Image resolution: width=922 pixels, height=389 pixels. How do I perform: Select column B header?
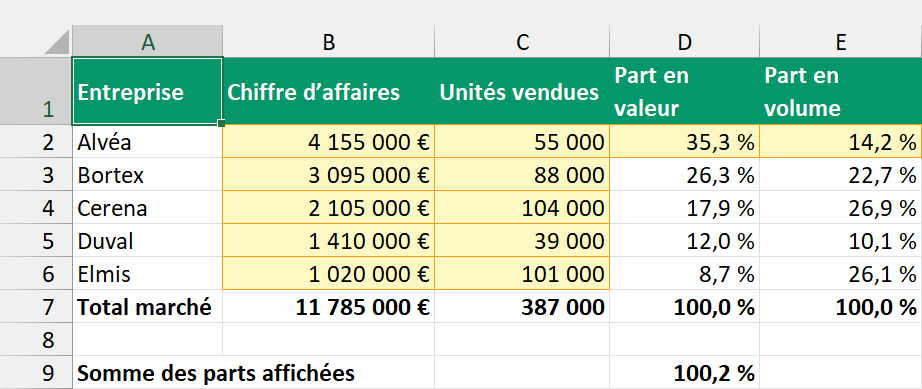(329, 42)
